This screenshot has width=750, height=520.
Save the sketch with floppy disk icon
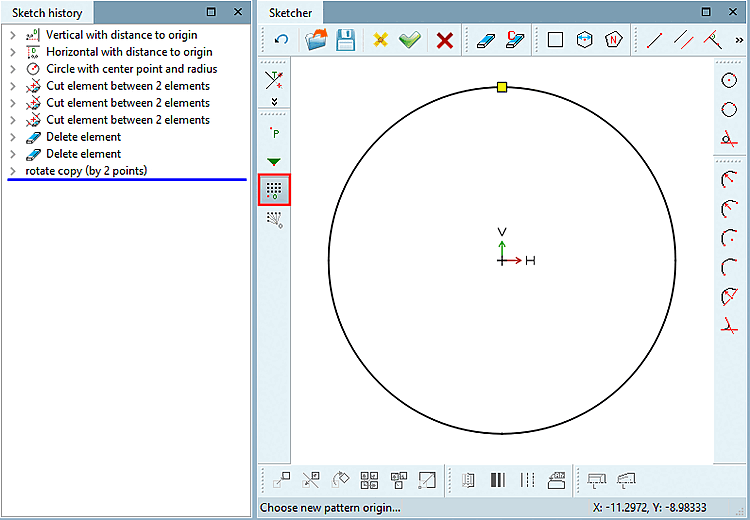[345, 40]
